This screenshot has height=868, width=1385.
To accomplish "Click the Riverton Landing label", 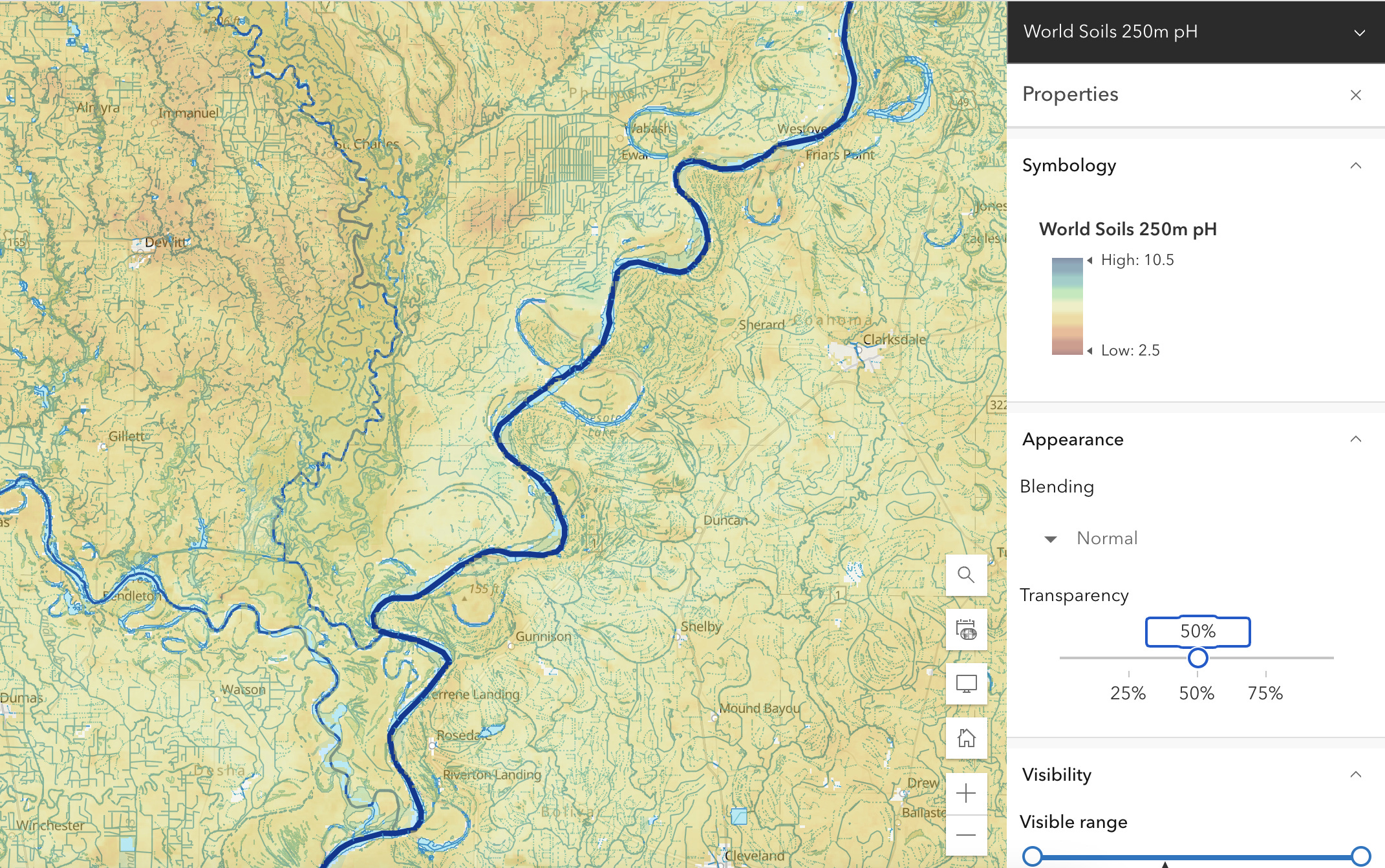I will [492, 774].
